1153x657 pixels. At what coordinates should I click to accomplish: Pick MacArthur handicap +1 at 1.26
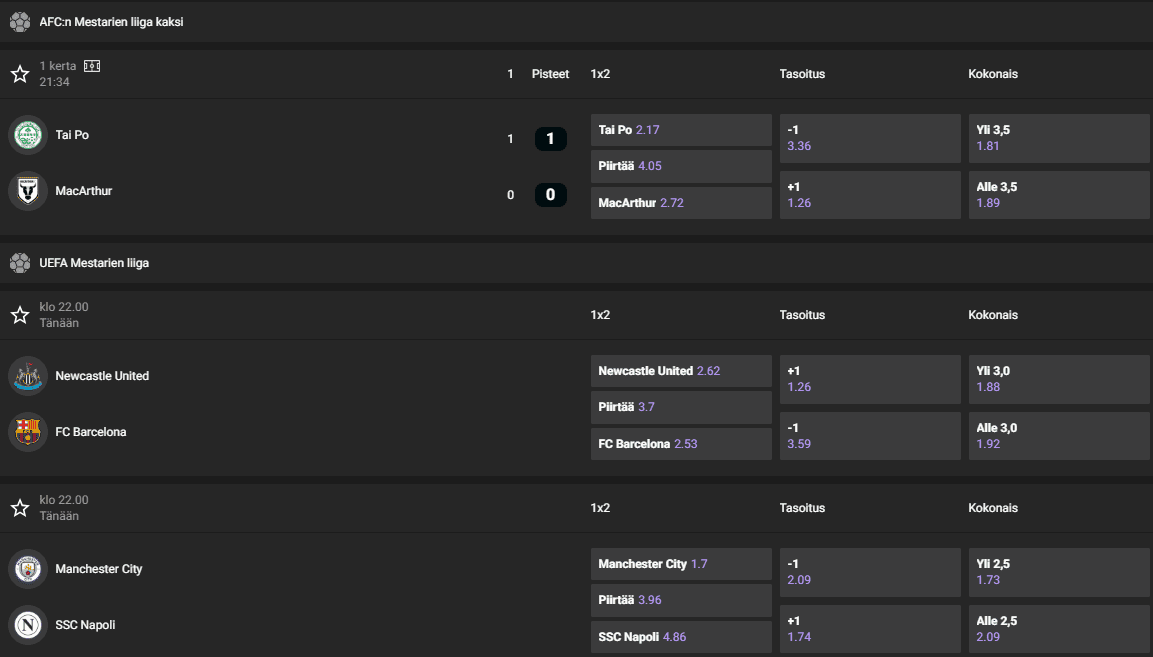[870, 195]
